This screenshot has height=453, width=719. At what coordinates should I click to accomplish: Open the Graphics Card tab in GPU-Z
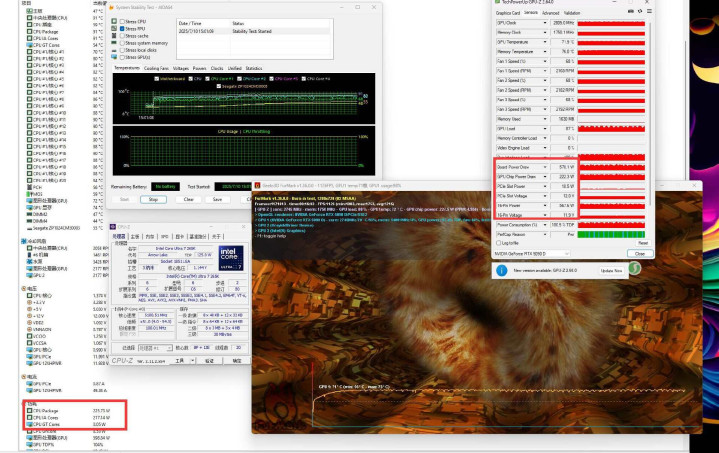[x=510, y=12]
